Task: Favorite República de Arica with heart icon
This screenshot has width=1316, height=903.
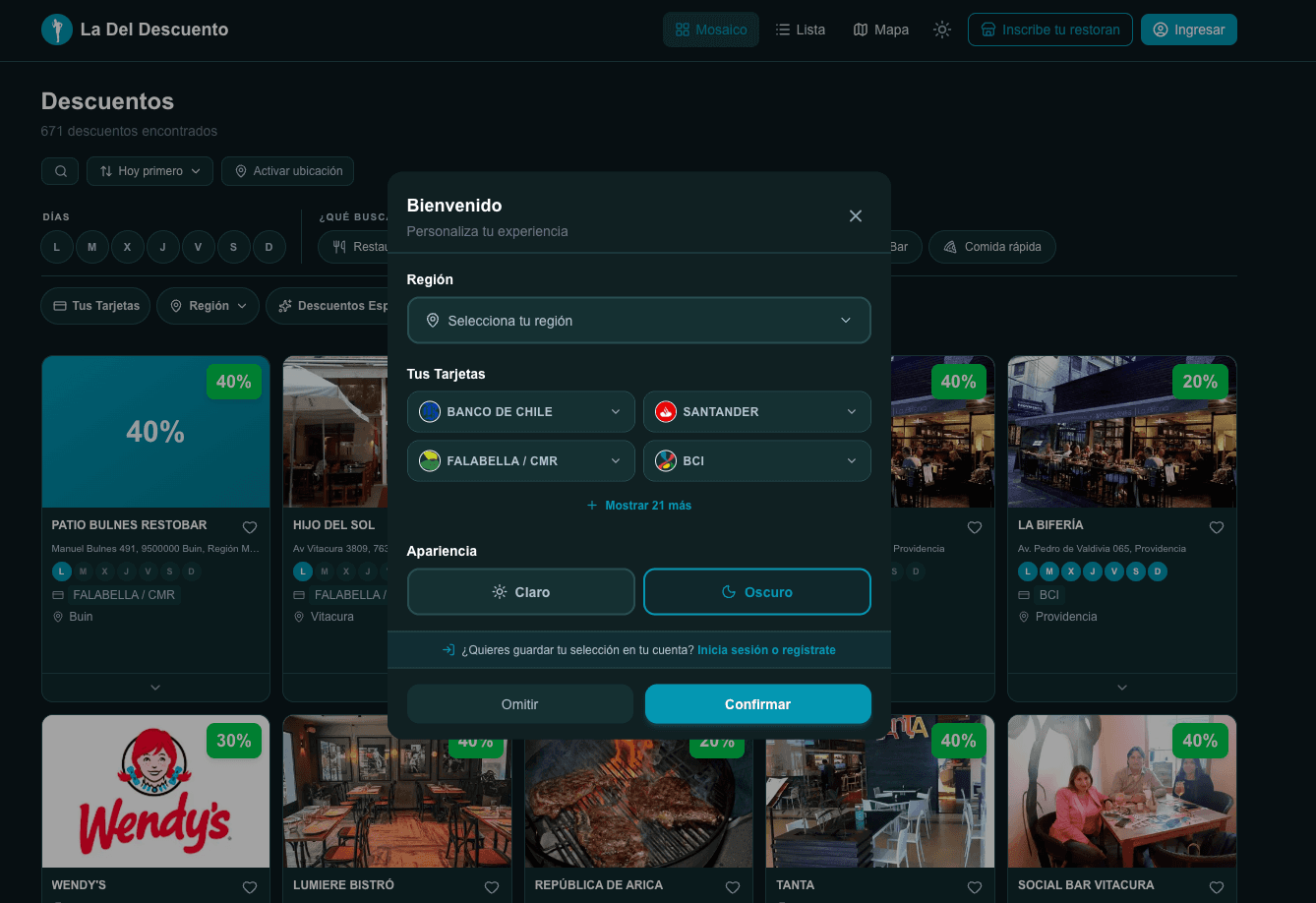Action: 733,887
